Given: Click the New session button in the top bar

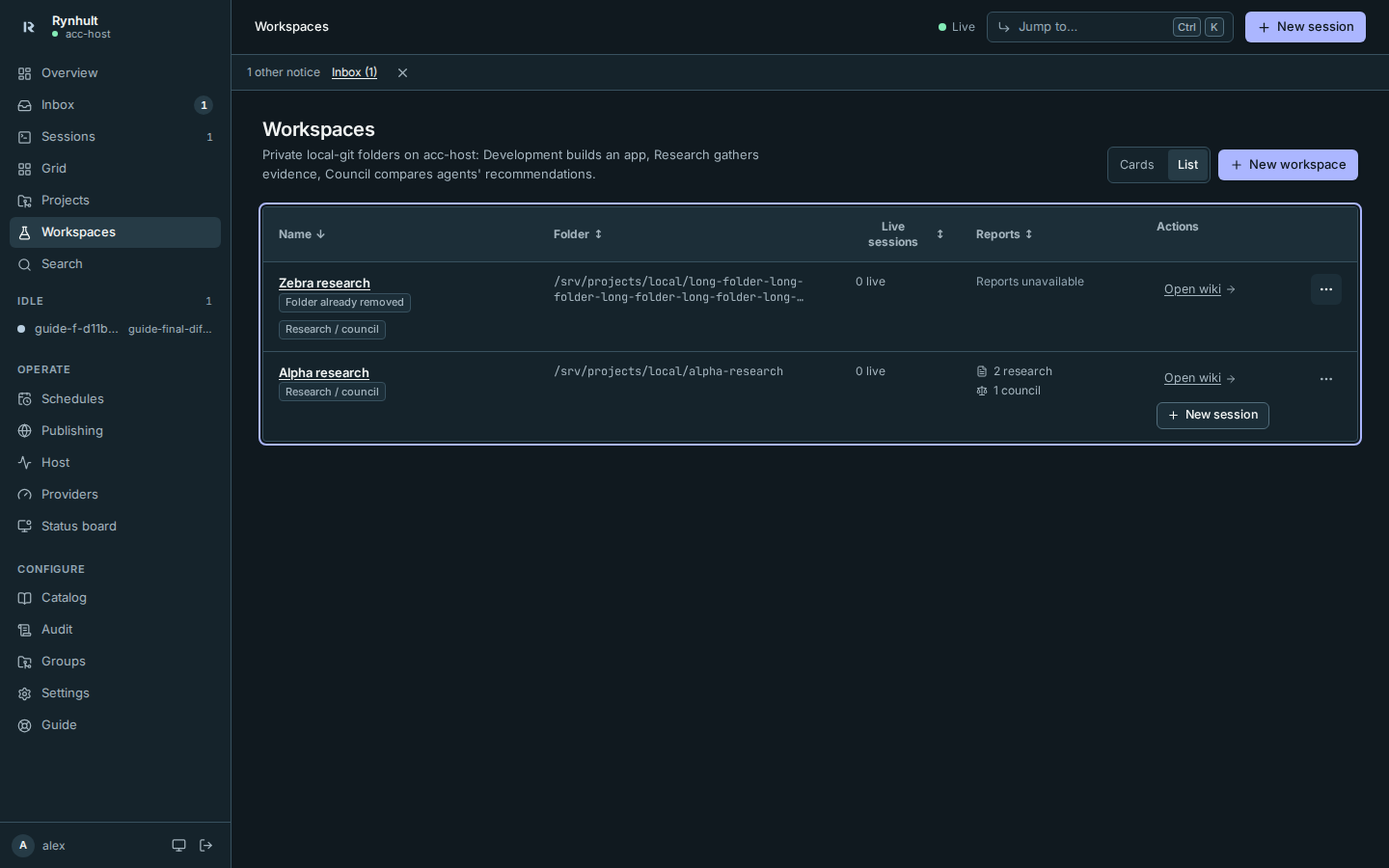Looking at the screenshot, I should point(1305,27).
